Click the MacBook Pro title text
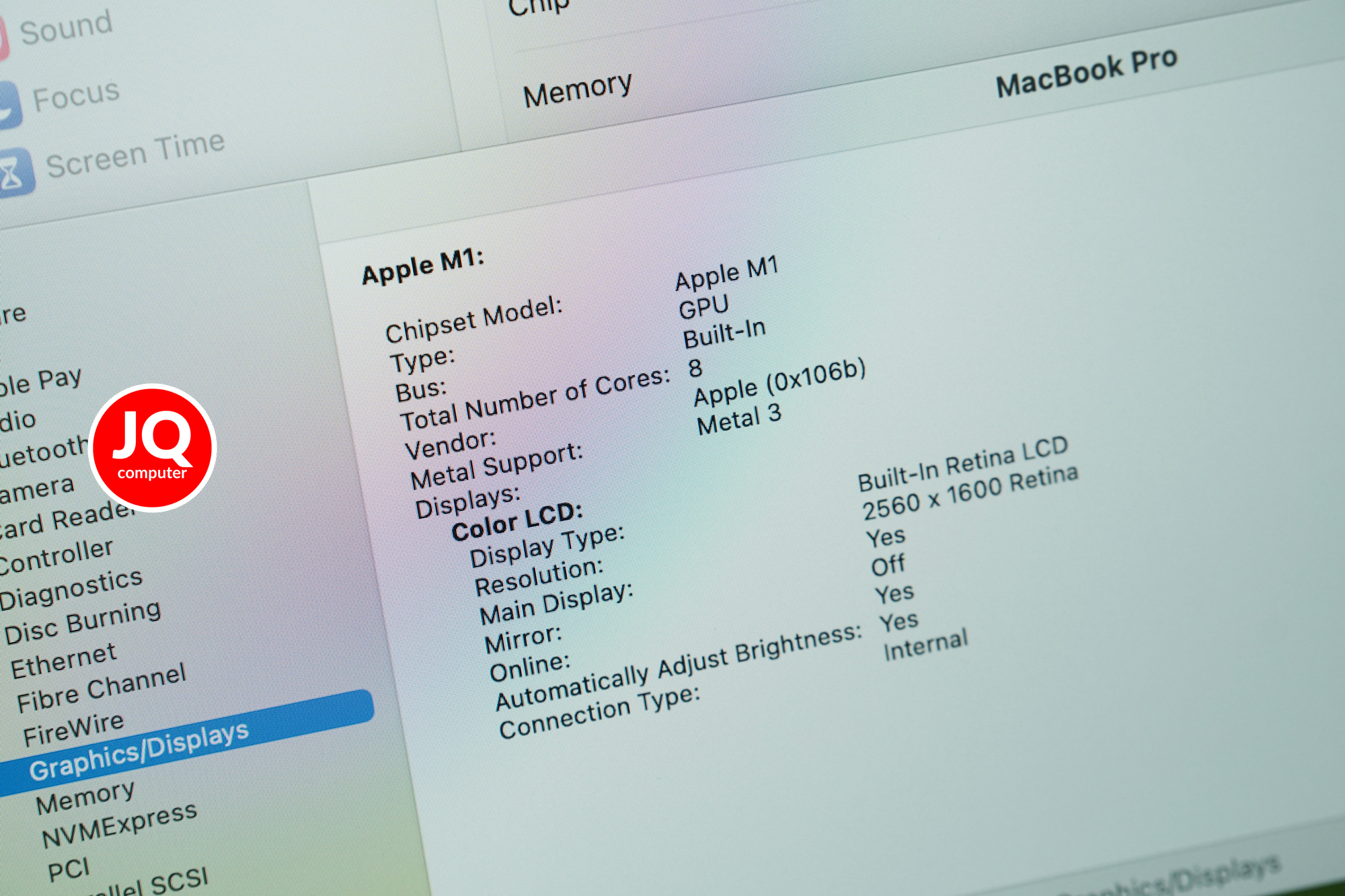This screenshot has height=896, width=1345. tap(1086, 73)
